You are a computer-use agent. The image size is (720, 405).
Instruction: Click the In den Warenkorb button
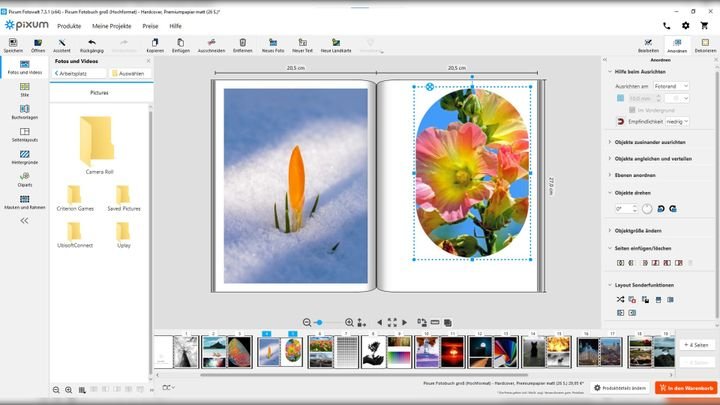point(686,387)
